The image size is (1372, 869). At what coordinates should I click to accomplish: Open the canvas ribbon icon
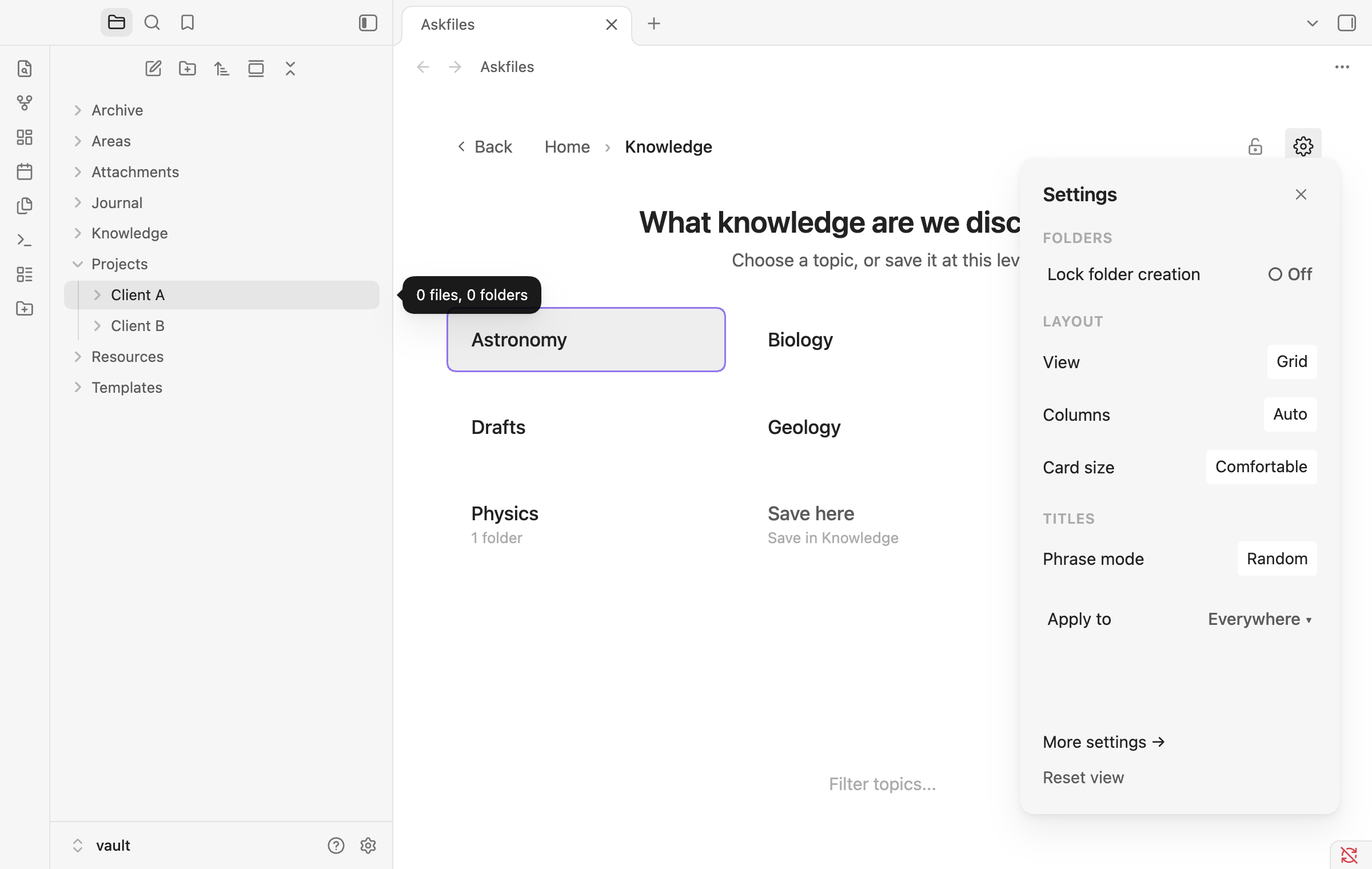[x=25, y=137]
